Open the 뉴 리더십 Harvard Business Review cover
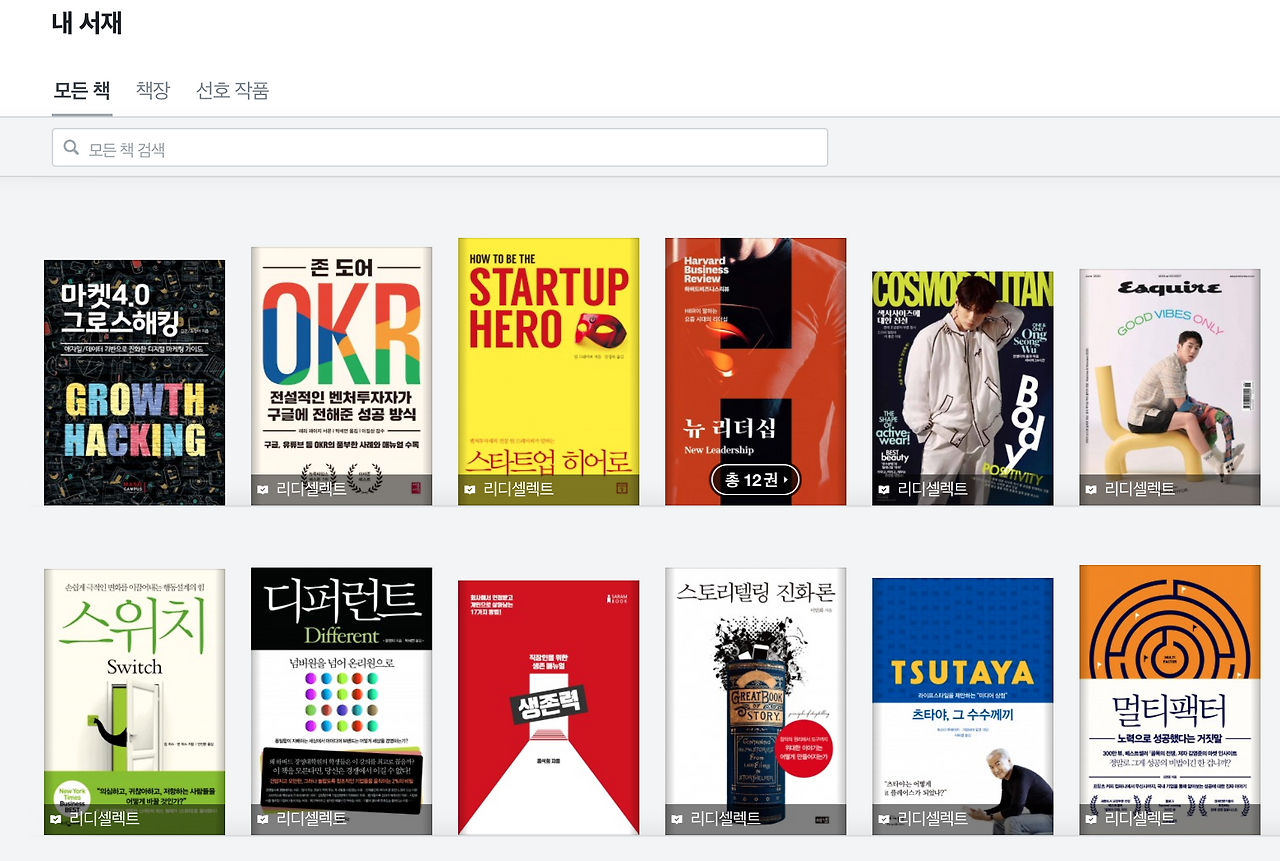 tap(756, 372)
